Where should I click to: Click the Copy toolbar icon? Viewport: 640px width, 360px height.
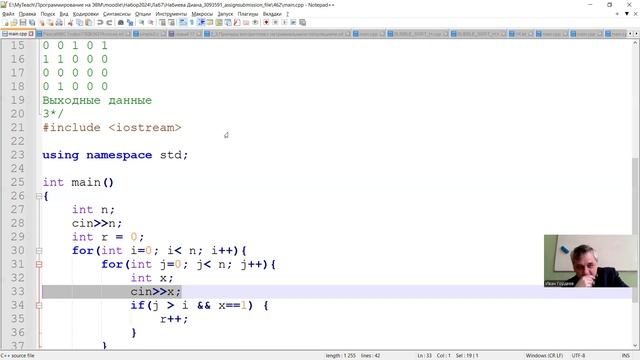tap(80, 22)
